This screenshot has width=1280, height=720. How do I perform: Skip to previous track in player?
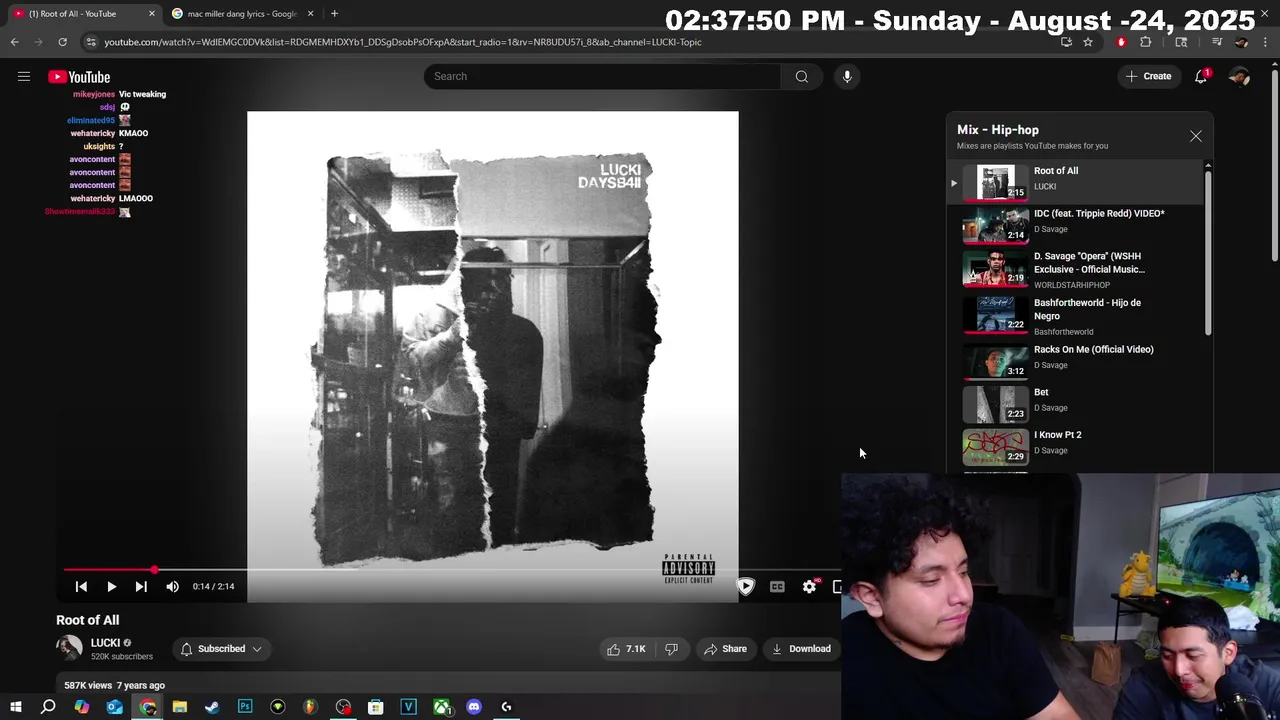pyautogui.click(x=81, y=587)
